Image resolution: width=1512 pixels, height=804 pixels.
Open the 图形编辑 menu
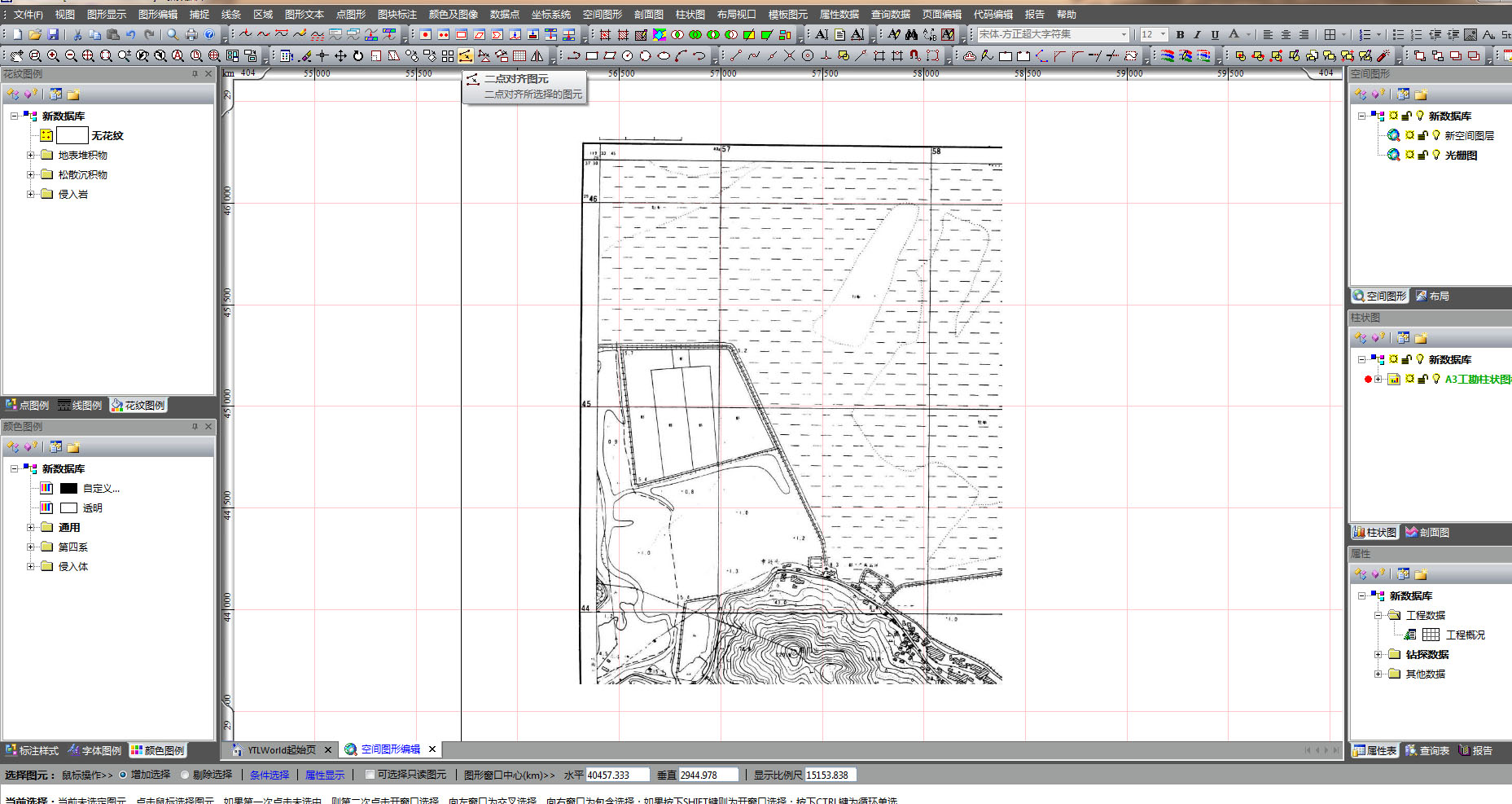[158, 14]
